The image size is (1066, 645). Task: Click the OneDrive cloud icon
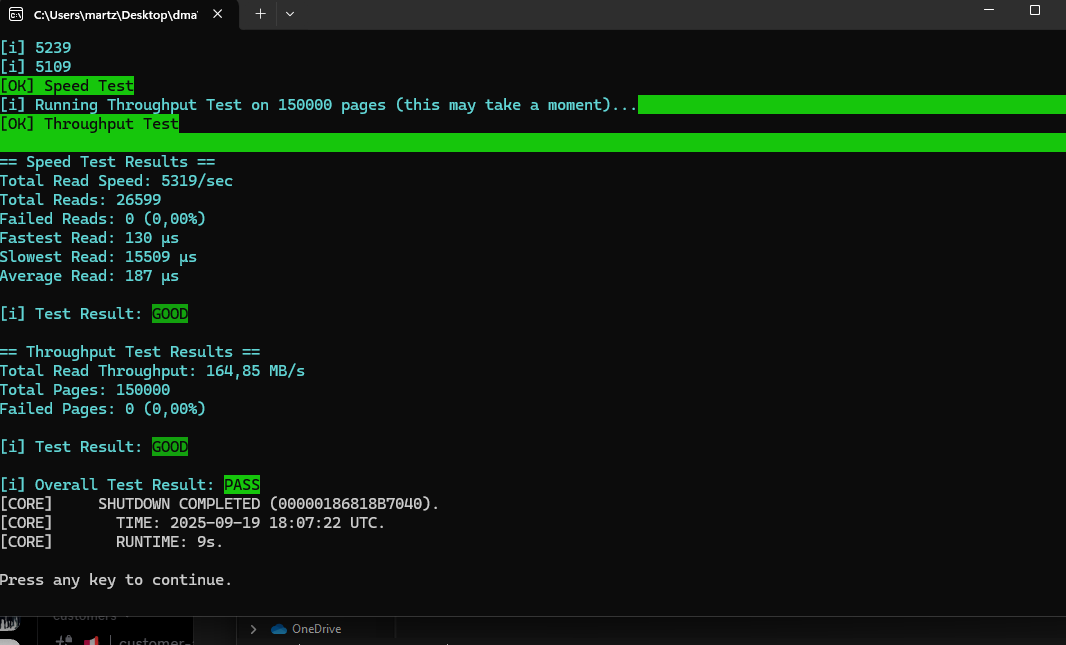point(279,629)
